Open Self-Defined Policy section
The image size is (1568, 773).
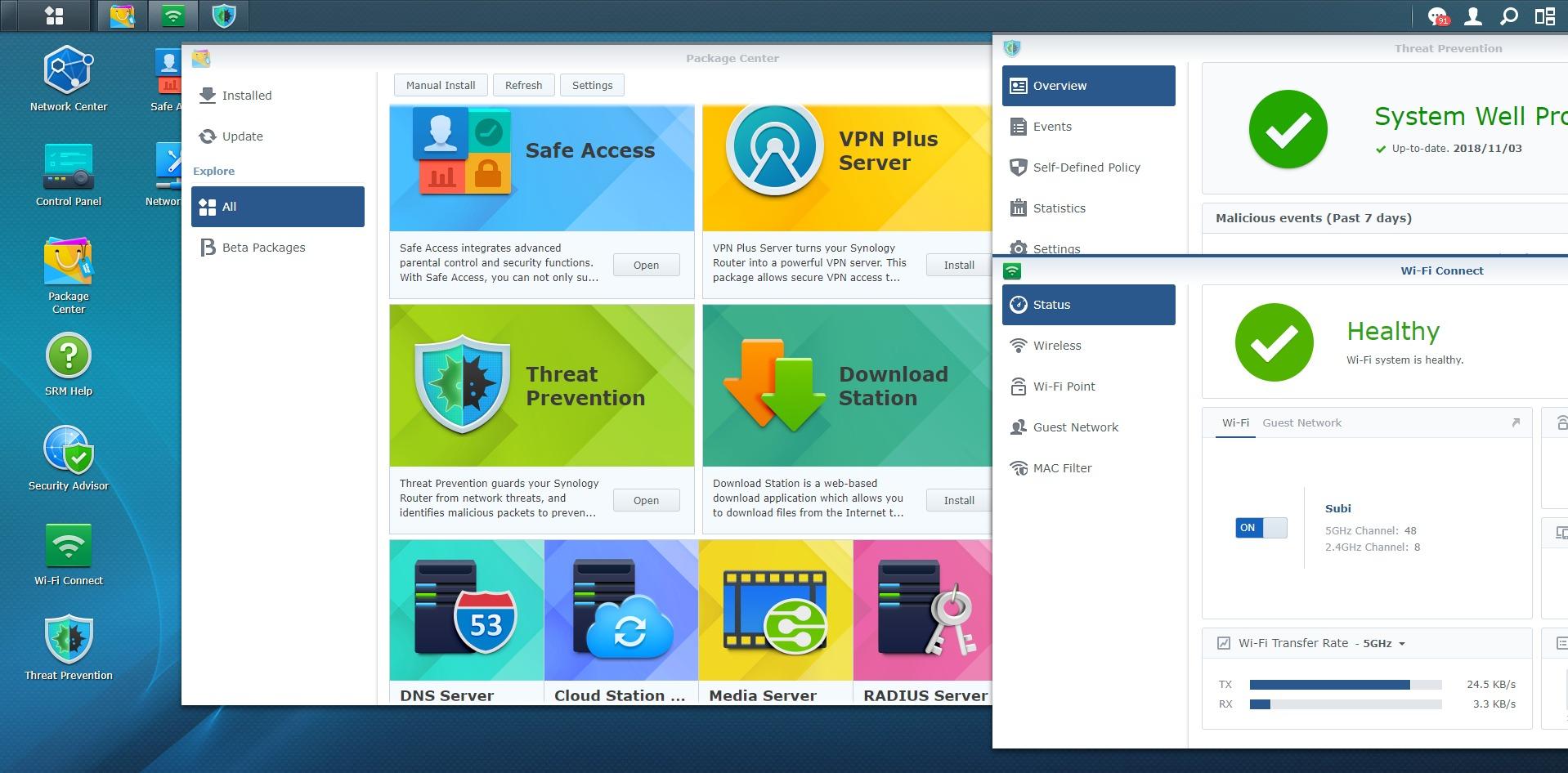click(1089, 168)
